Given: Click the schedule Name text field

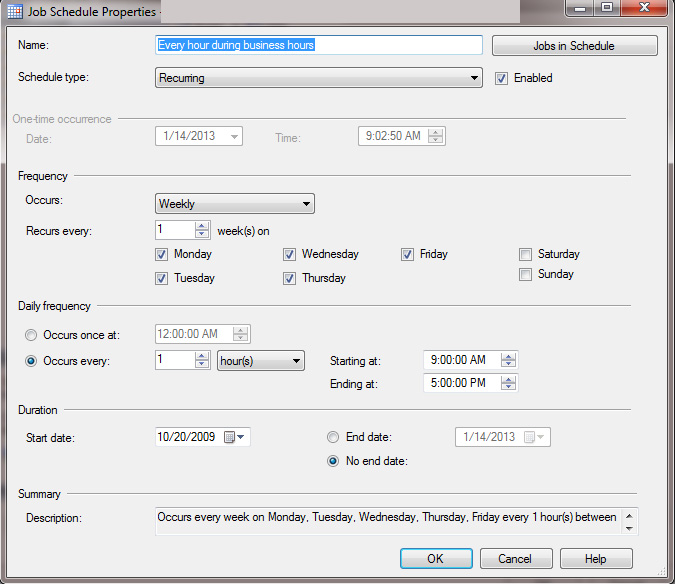Looking at the screenshot, I should click(319, 45).
